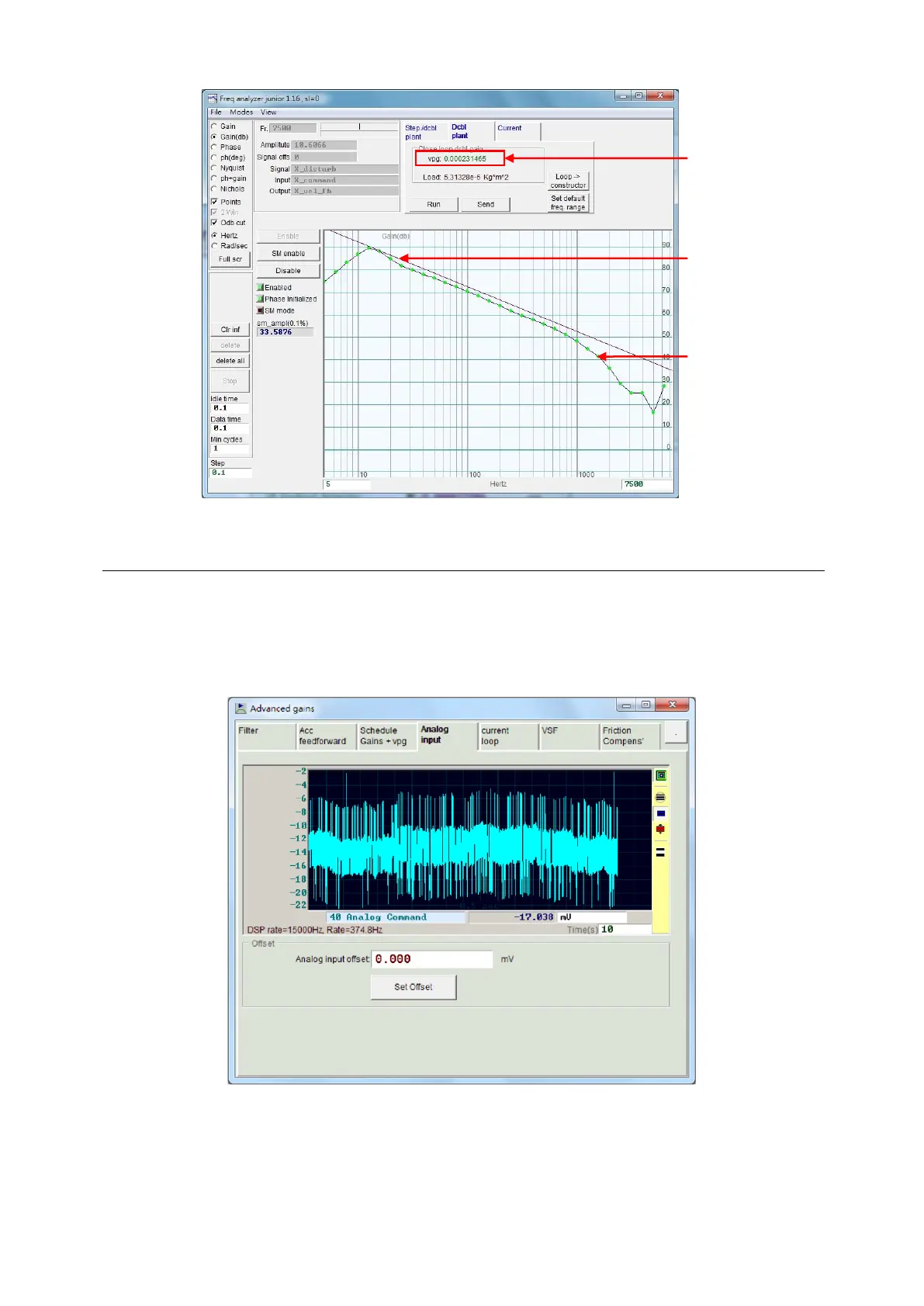Click the Step value input field

pos(231,473)
